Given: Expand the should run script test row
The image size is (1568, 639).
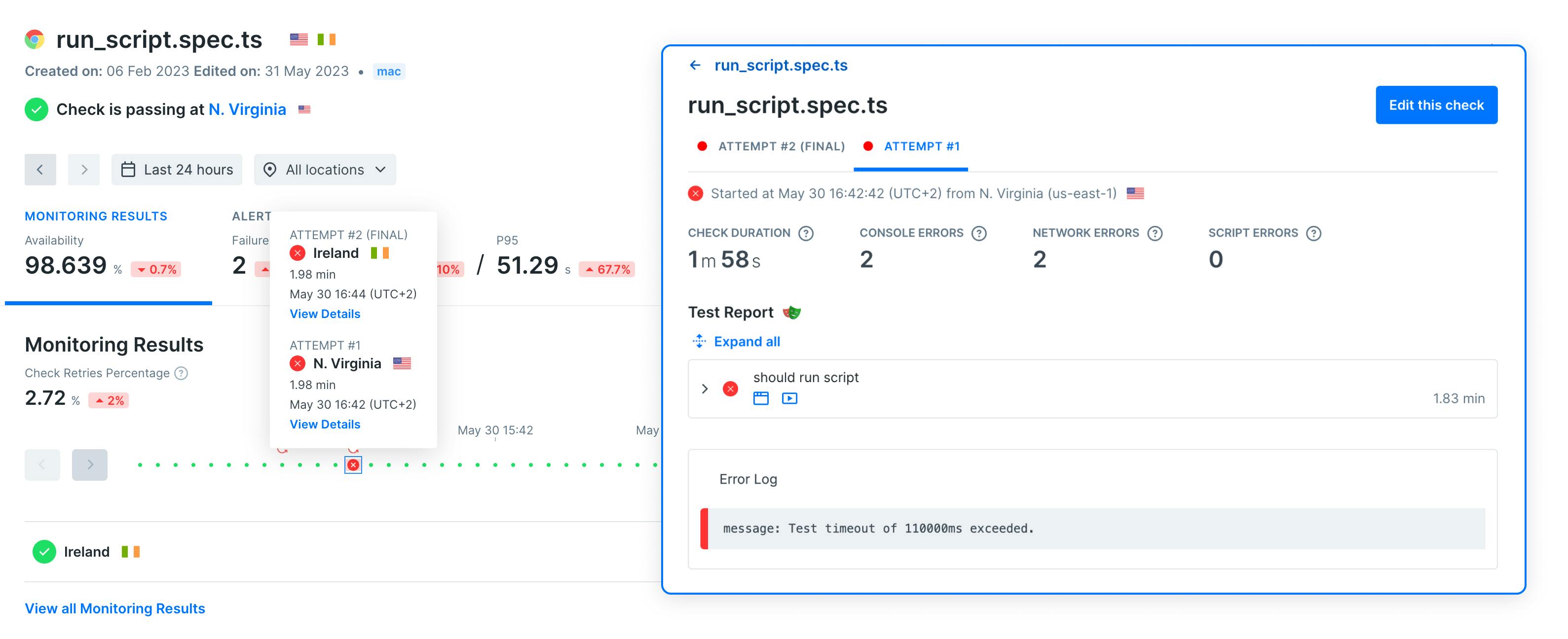Looking at the screenshot, I should click(x=706, y=388).
